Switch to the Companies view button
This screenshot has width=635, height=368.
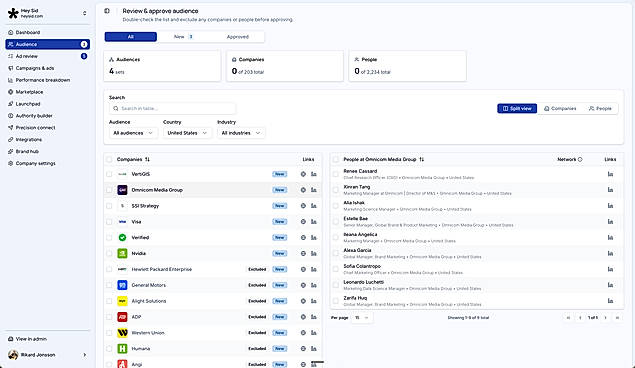click(560, 108)
